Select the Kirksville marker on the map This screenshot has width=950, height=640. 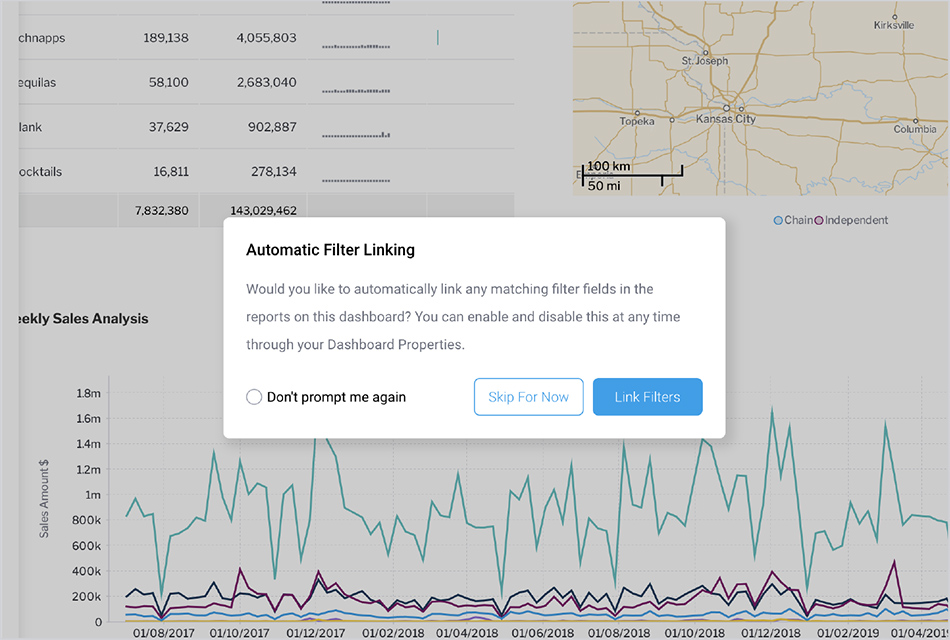(x=896, y=17)
